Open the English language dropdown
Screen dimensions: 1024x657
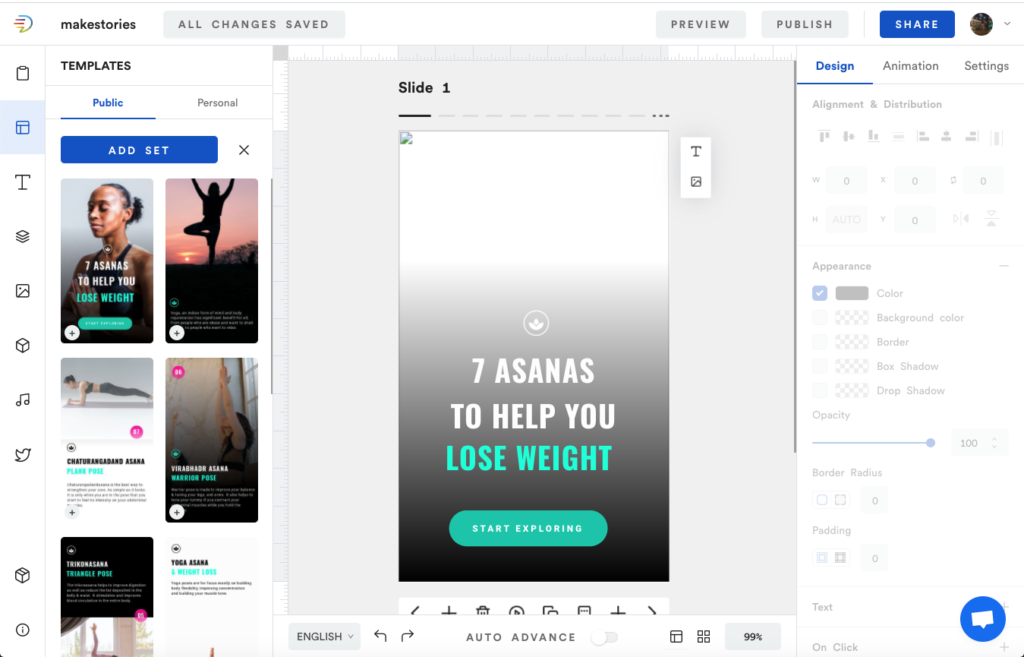[x=325, y=636]
